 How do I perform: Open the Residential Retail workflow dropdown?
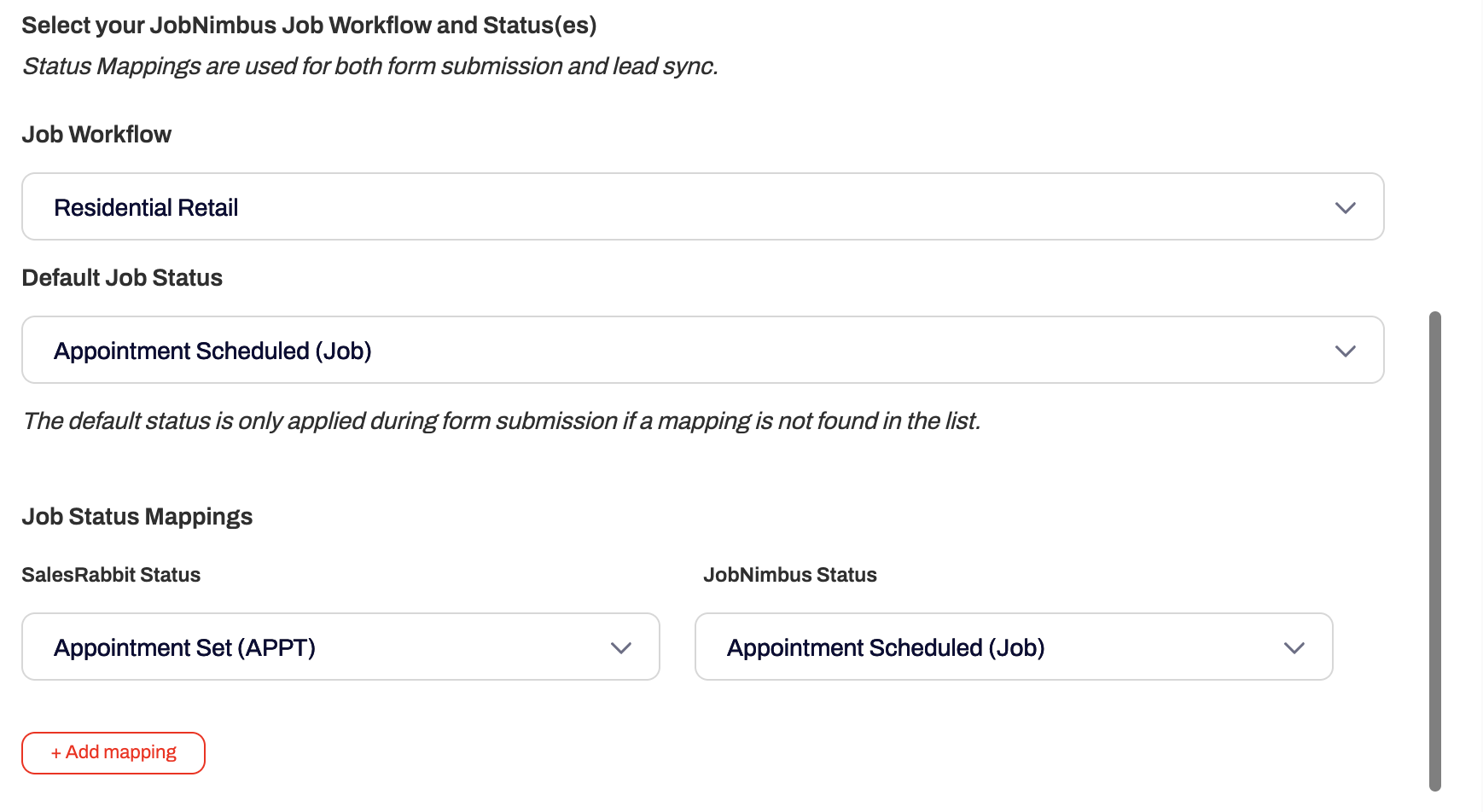coord(702,206)
